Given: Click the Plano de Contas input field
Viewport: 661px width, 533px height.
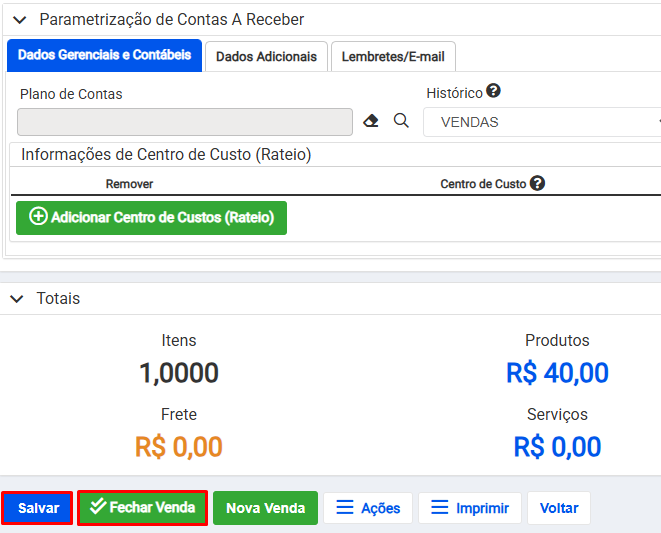Looking at the screenshot, I should point(185,122).
